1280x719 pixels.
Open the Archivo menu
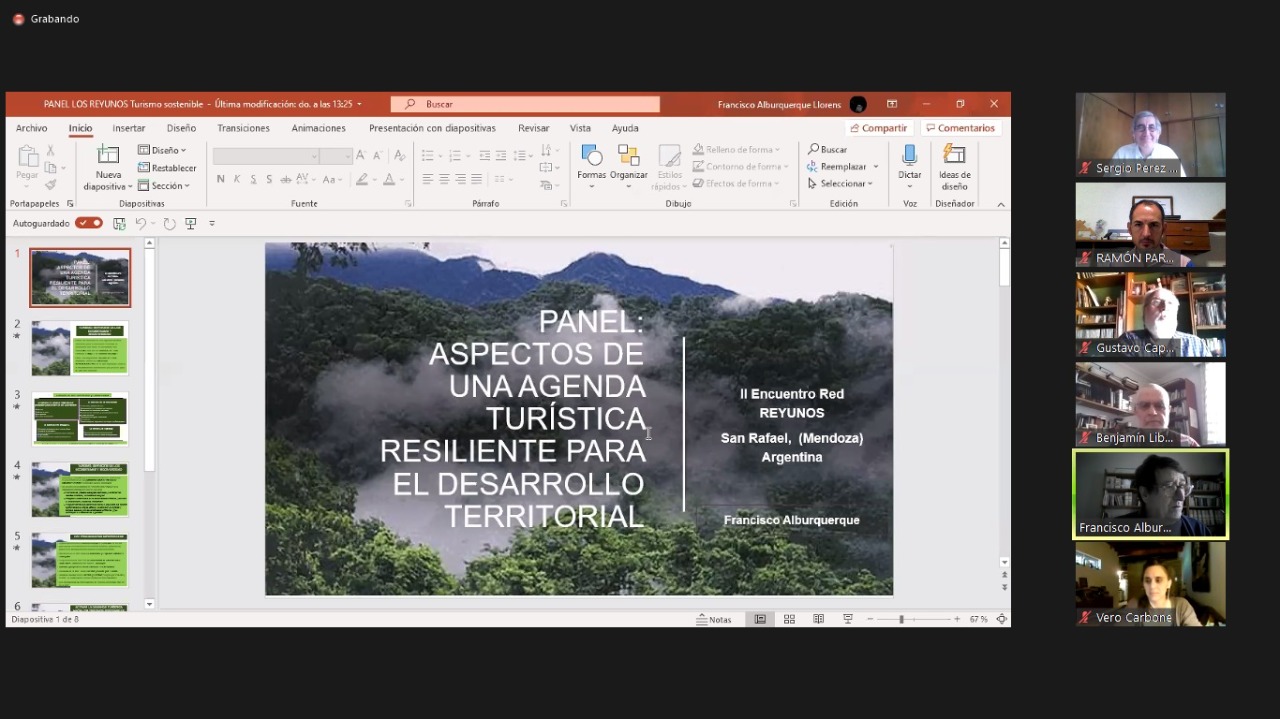pos(31,128)
